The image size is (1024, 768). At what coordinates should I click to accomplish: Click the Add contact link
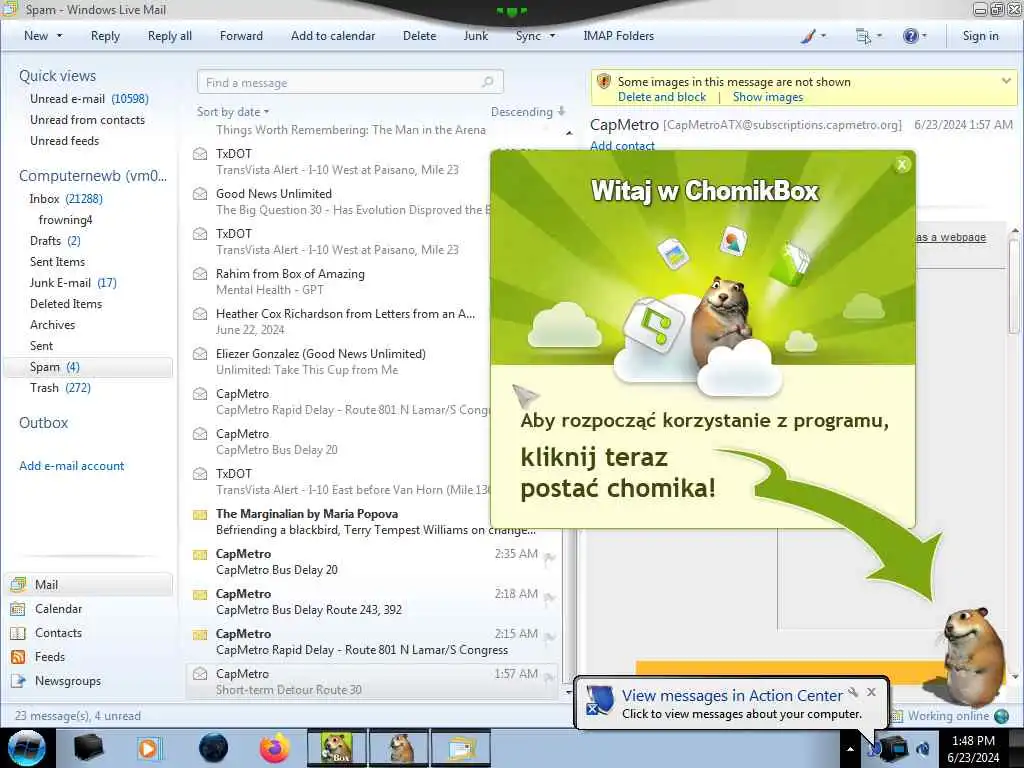click(x=622, y=146)
